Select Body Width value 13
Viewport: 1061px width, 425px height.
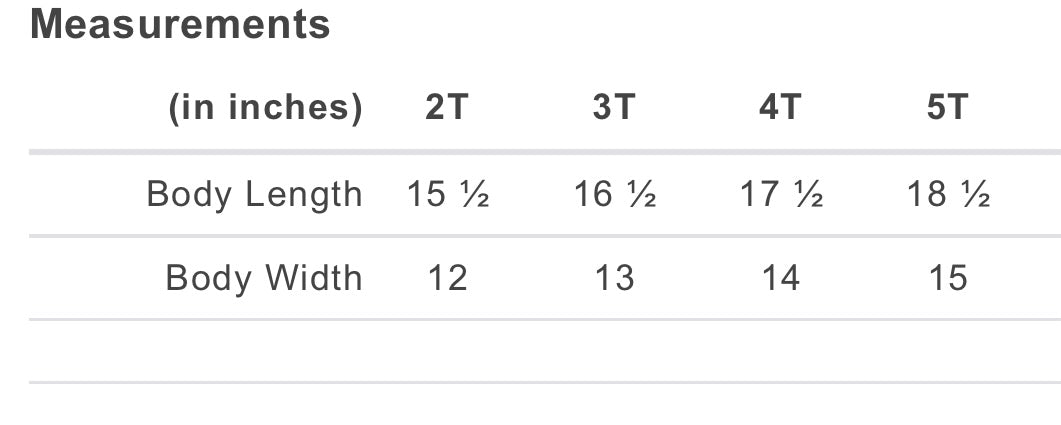(x=614, y=278)
